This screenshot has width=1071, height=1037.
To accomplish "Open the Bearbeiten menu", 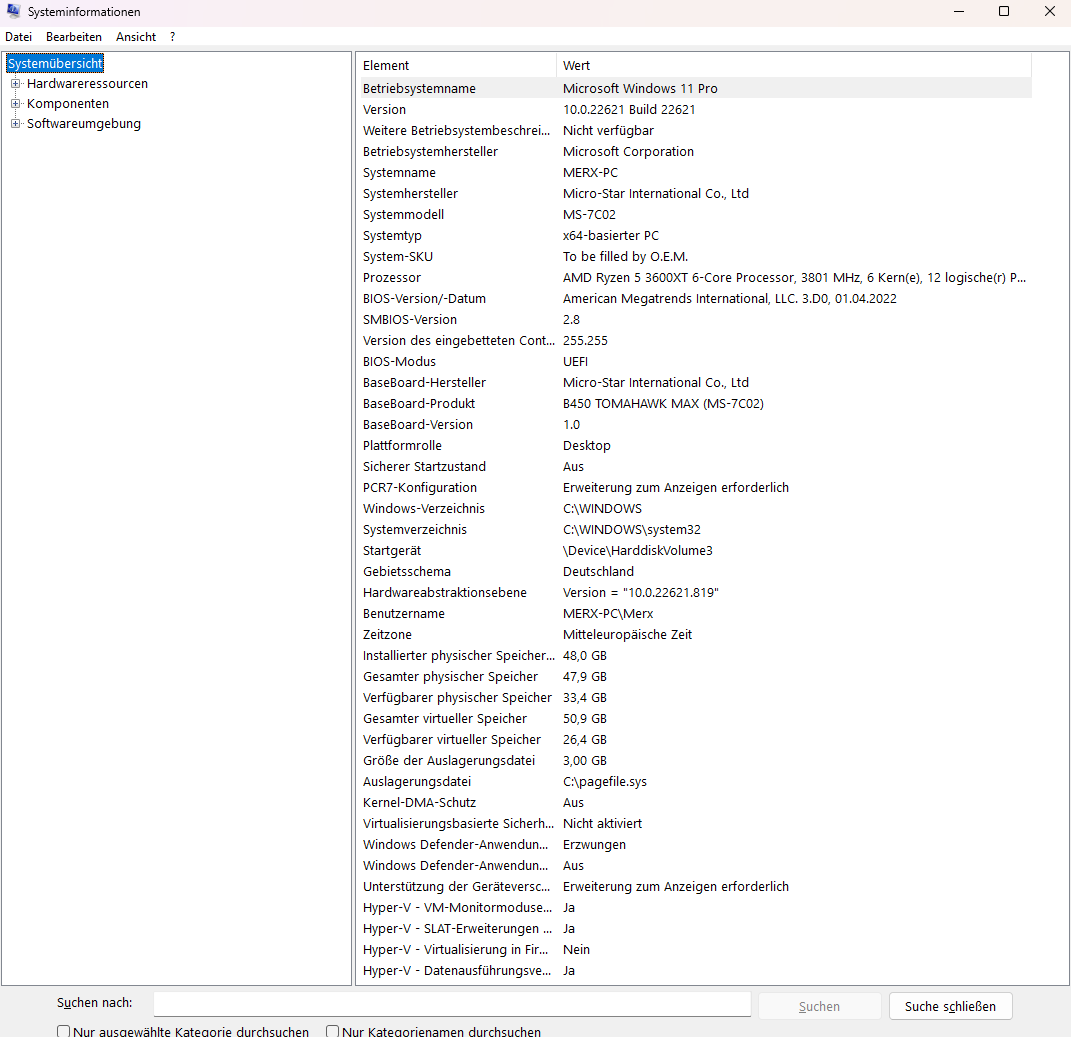I will pyautogui.click(x=74, y=37).
